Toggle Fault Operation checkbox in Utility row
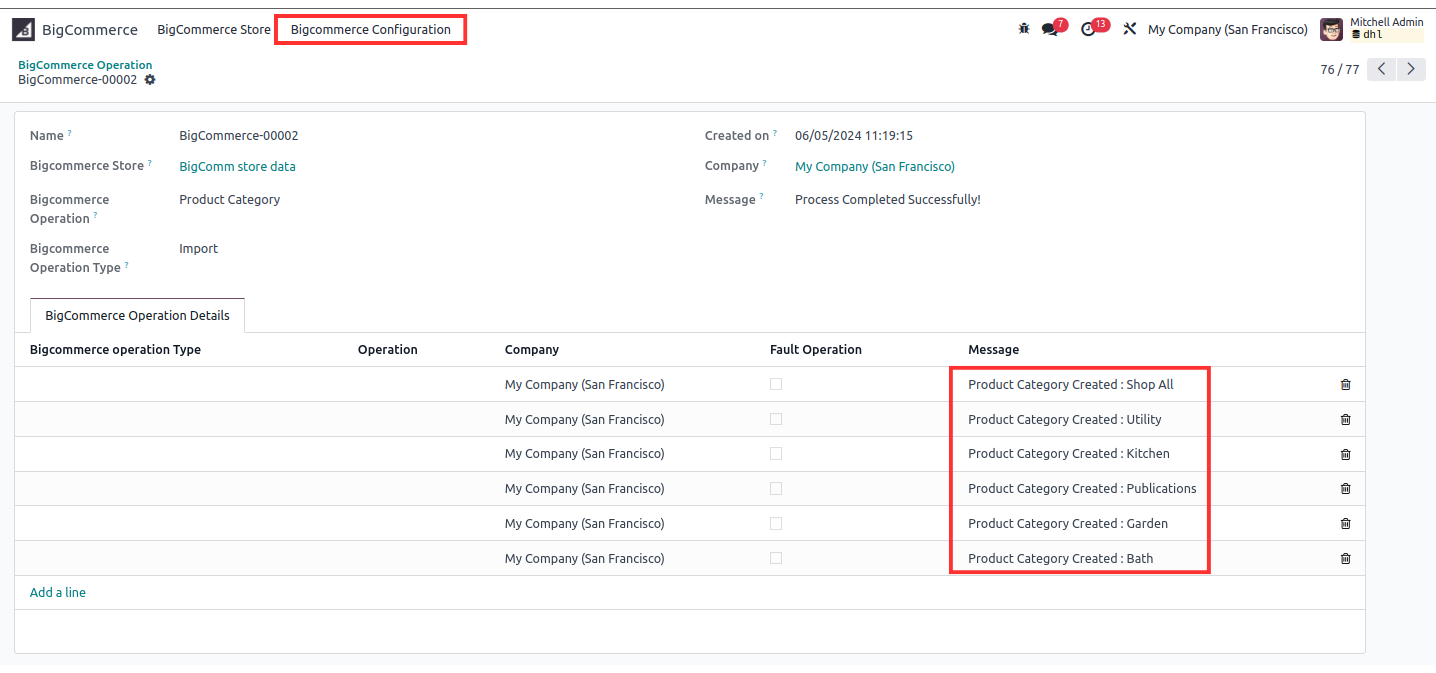The width and height of the screenshot is (1436, 673). [776, 419]
